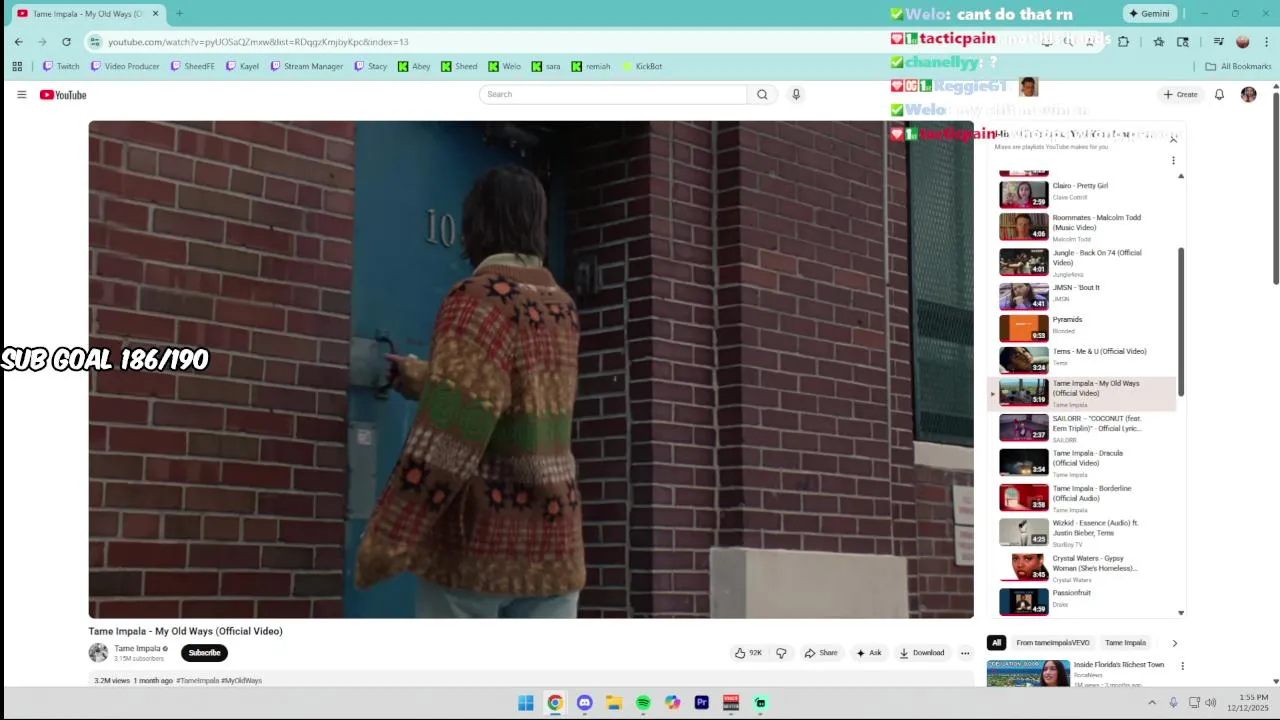
Task: Open the Tame Impala channel avatar
Action: coord(98,653)
